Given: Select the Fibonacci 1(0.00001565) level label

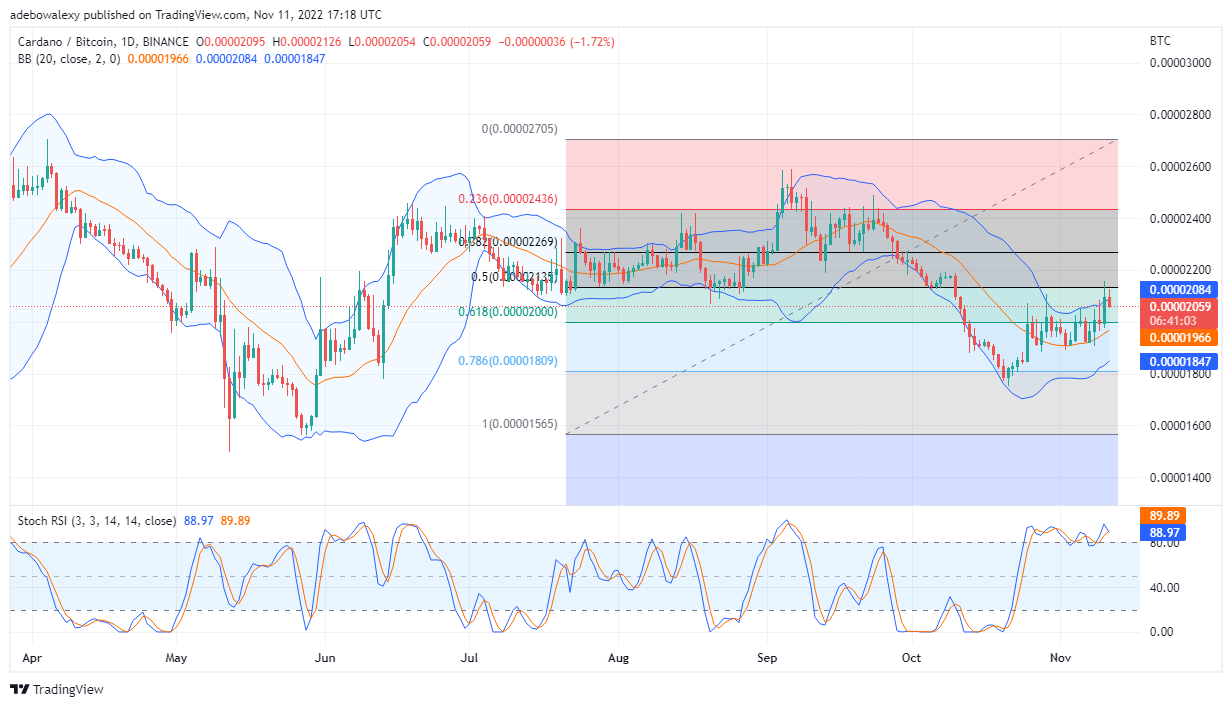Looking at the screenshot, I should (x=520, y=424).
